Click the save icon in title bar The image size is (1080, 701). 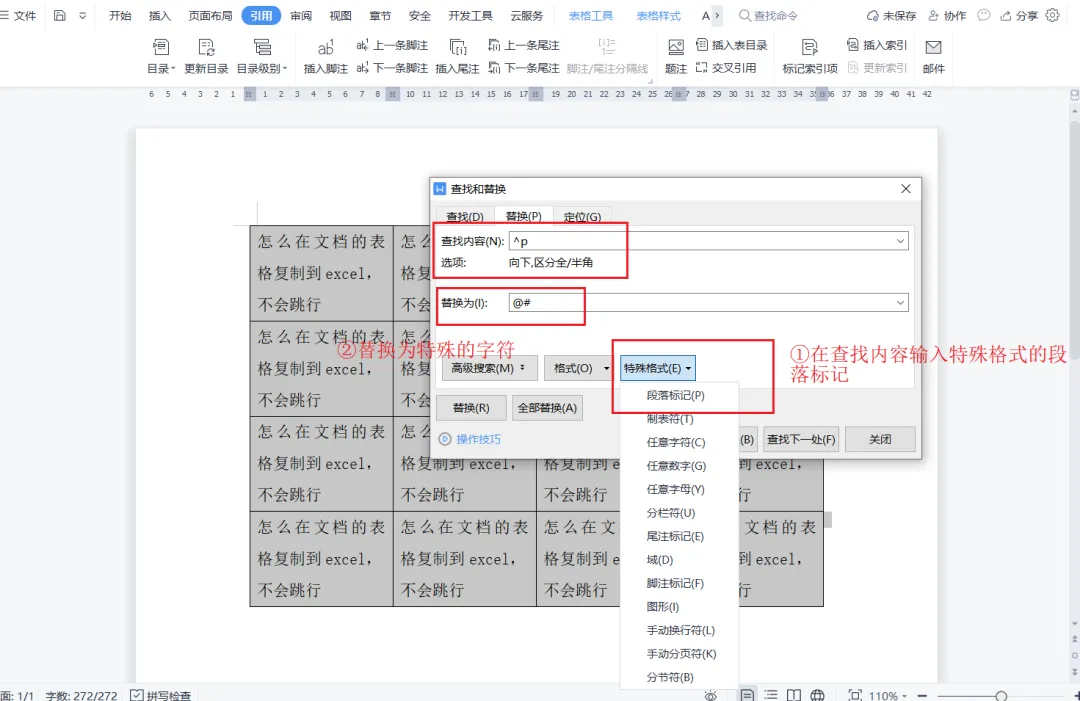coord(60,15)
